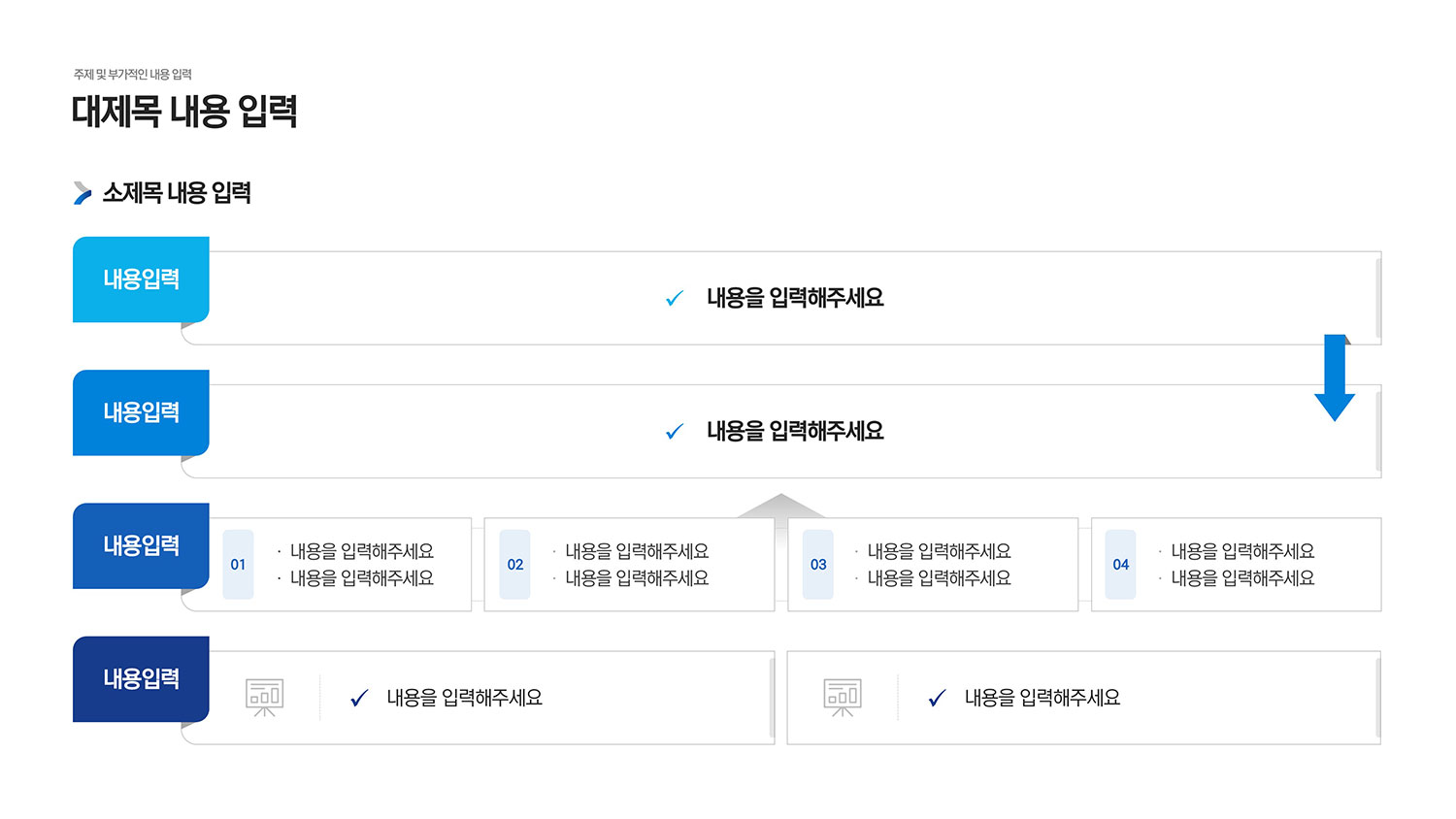Click the first bullet line in card 01
1456x819 pixels.
pos(362,551)
